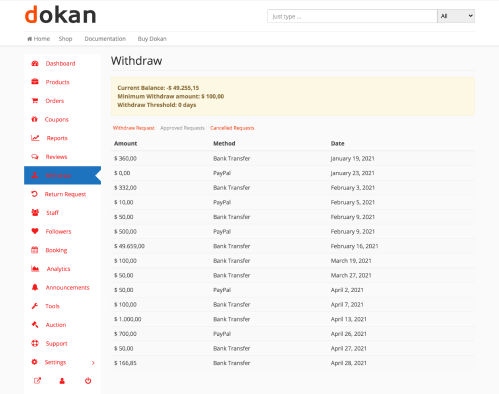Screen dimensions: 499x394
Task: Open the Orders sidebar link
Action: pyautogui.click(x=55, y=101)
